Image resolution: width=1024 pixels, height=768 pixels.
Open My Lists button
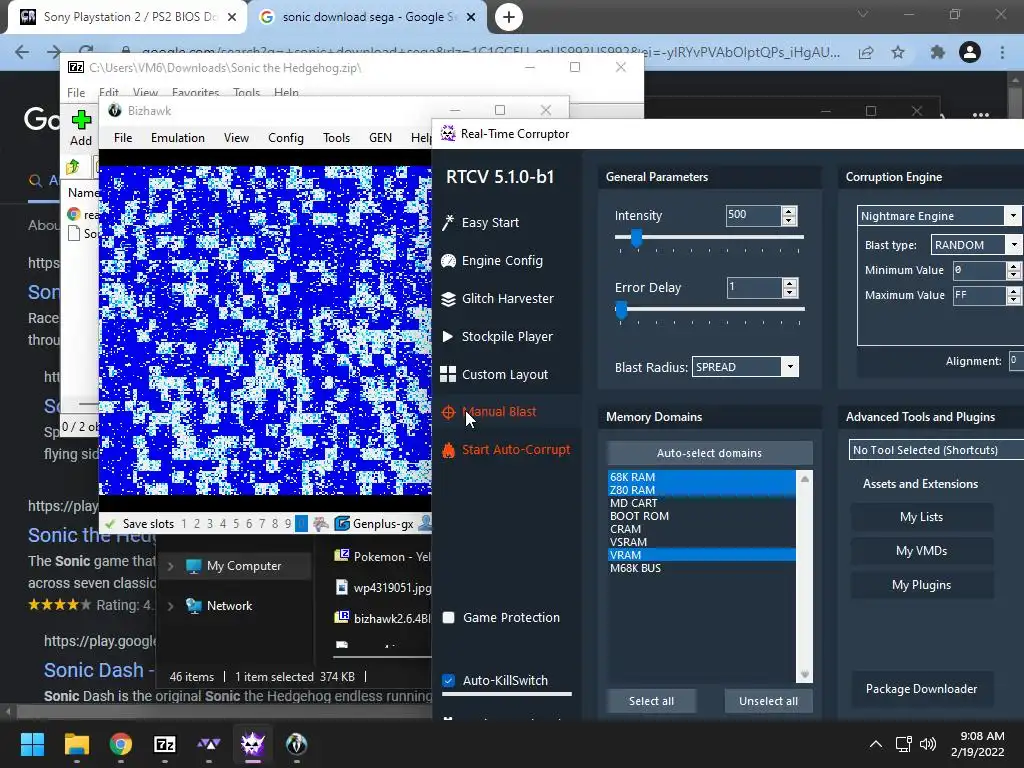click(x=921, y=517)
